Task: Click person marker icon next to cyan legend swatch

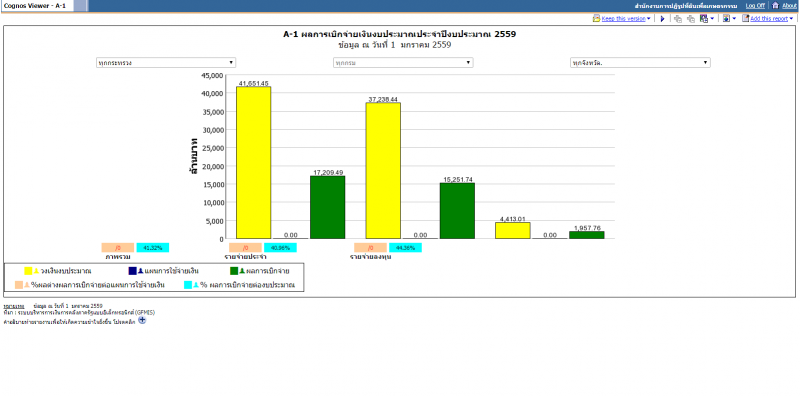Action: tap(196, 285)
